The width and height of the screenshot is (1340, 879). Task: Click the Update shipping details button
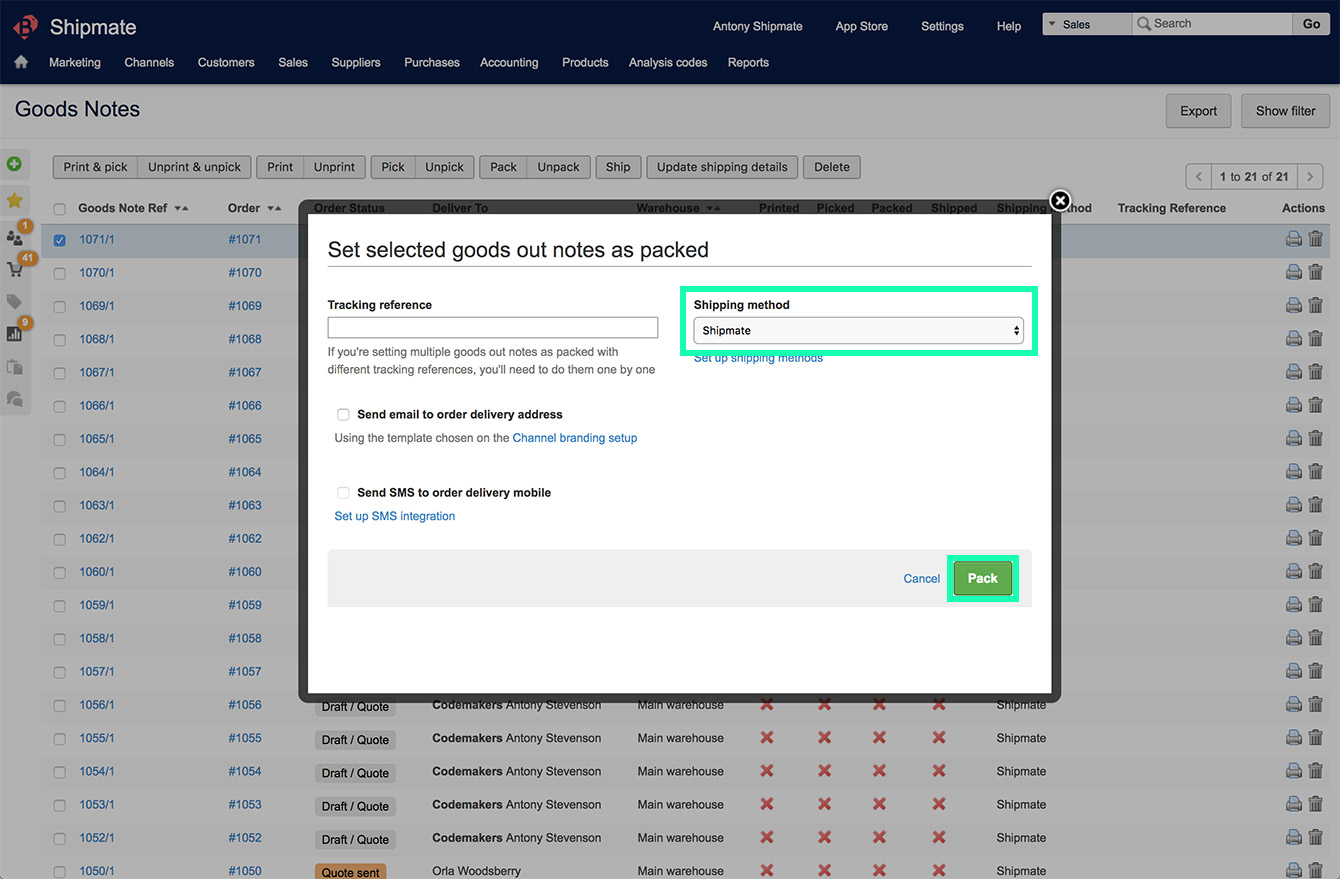click(722, 167)
